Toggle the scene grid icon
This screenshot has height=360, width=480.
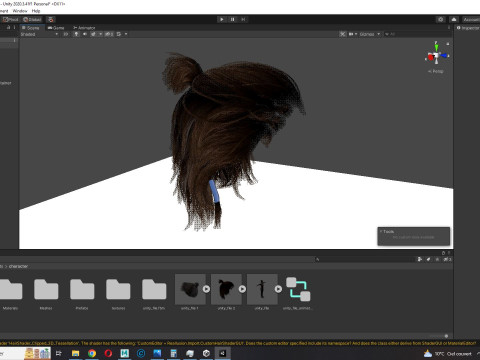click(x=119, y=34)
